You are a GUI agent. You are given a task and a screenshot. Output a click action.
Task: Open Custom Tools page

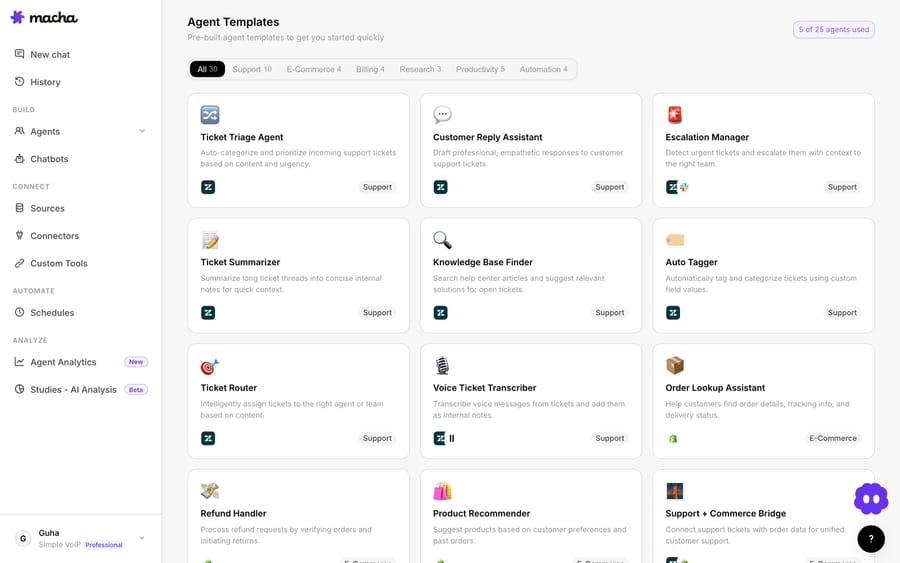click(80, 263)
